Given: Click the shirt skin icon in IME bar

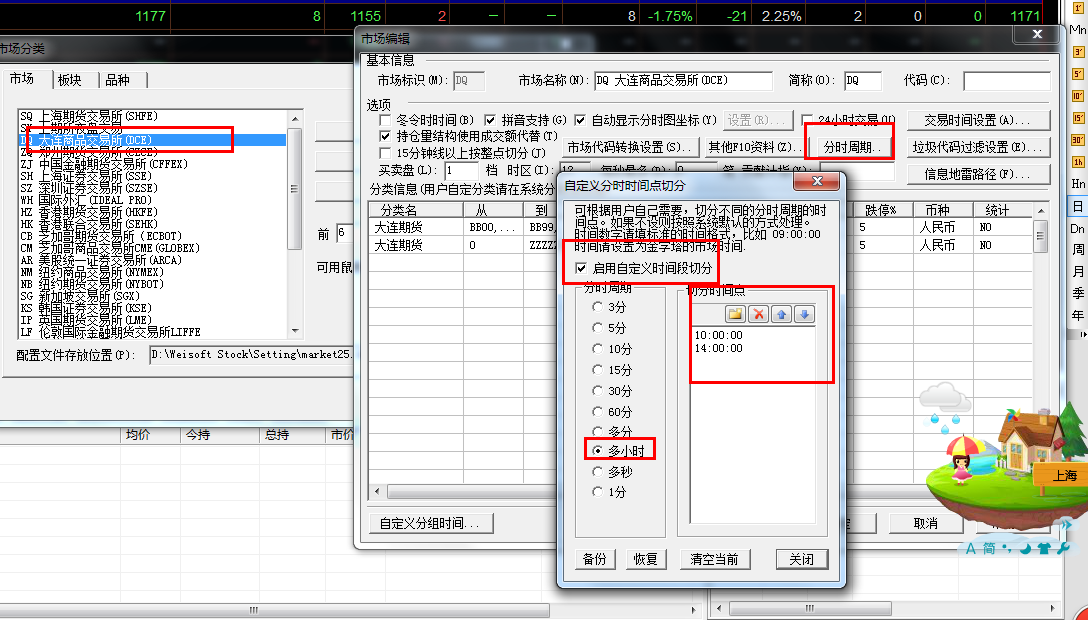Looking at the screenshot, I should click(1044, 548).
